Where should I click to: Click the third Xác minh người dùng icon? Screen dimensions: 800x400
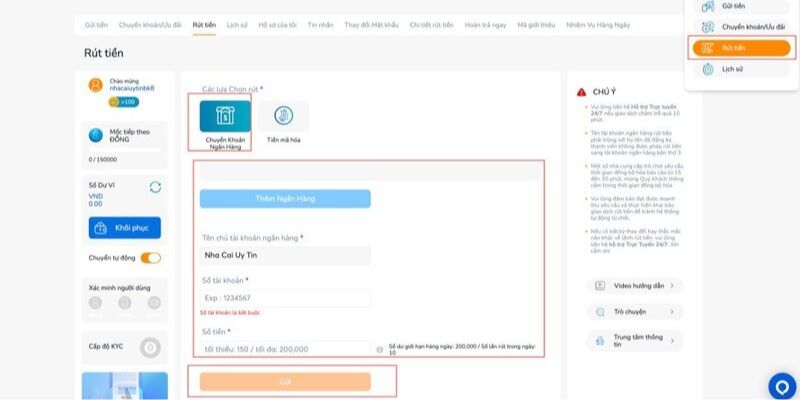[154, 303]
